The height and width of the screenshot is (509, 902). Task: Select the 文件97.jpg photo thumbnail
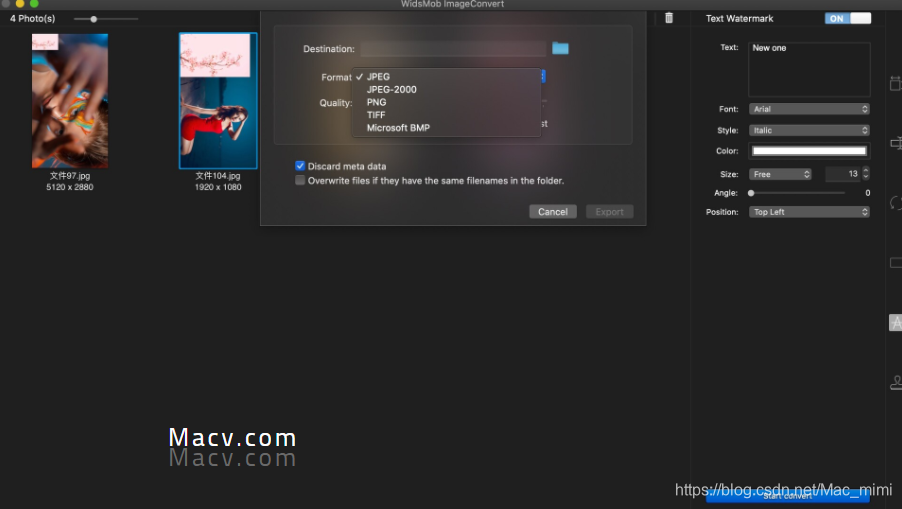coord(70,101)
